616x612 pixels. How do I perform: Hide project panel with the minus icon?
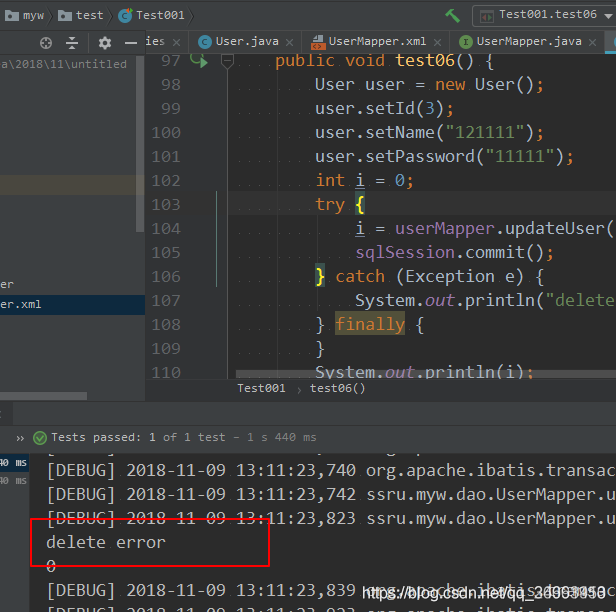(x=131, y=42)
